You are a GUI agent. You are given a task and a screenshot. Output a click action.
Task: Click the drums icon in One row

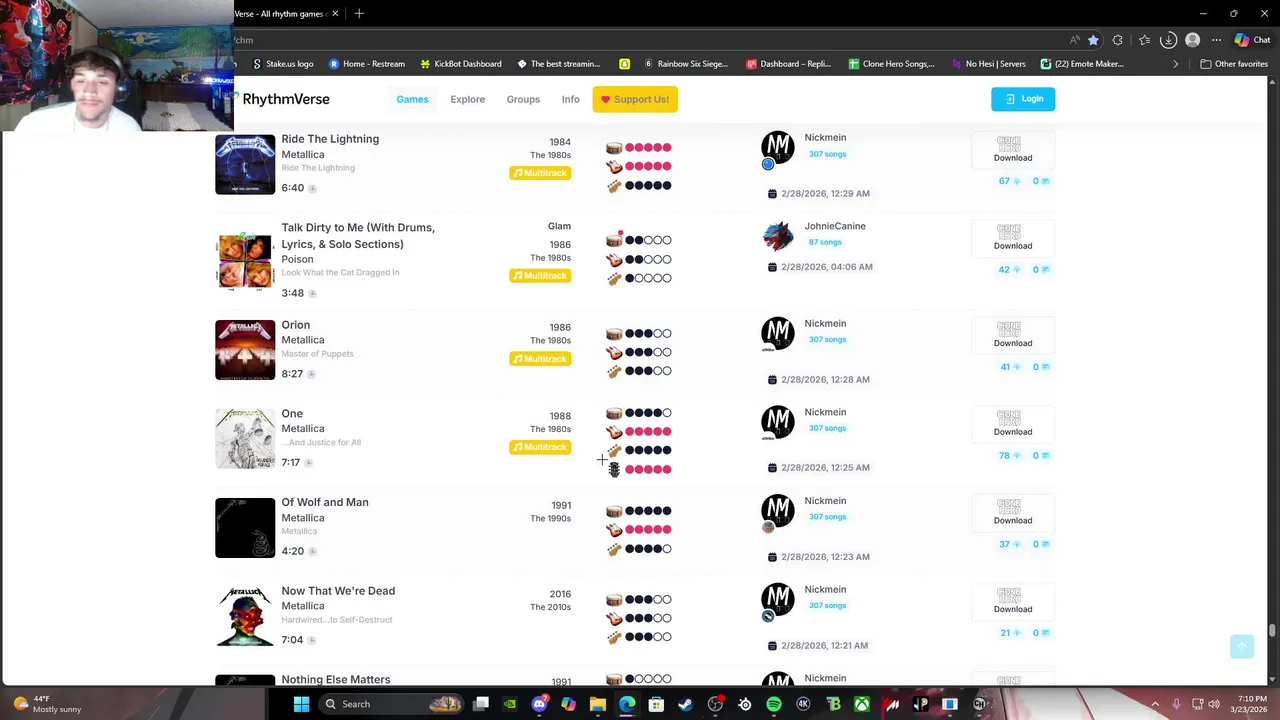click(614, 413)
